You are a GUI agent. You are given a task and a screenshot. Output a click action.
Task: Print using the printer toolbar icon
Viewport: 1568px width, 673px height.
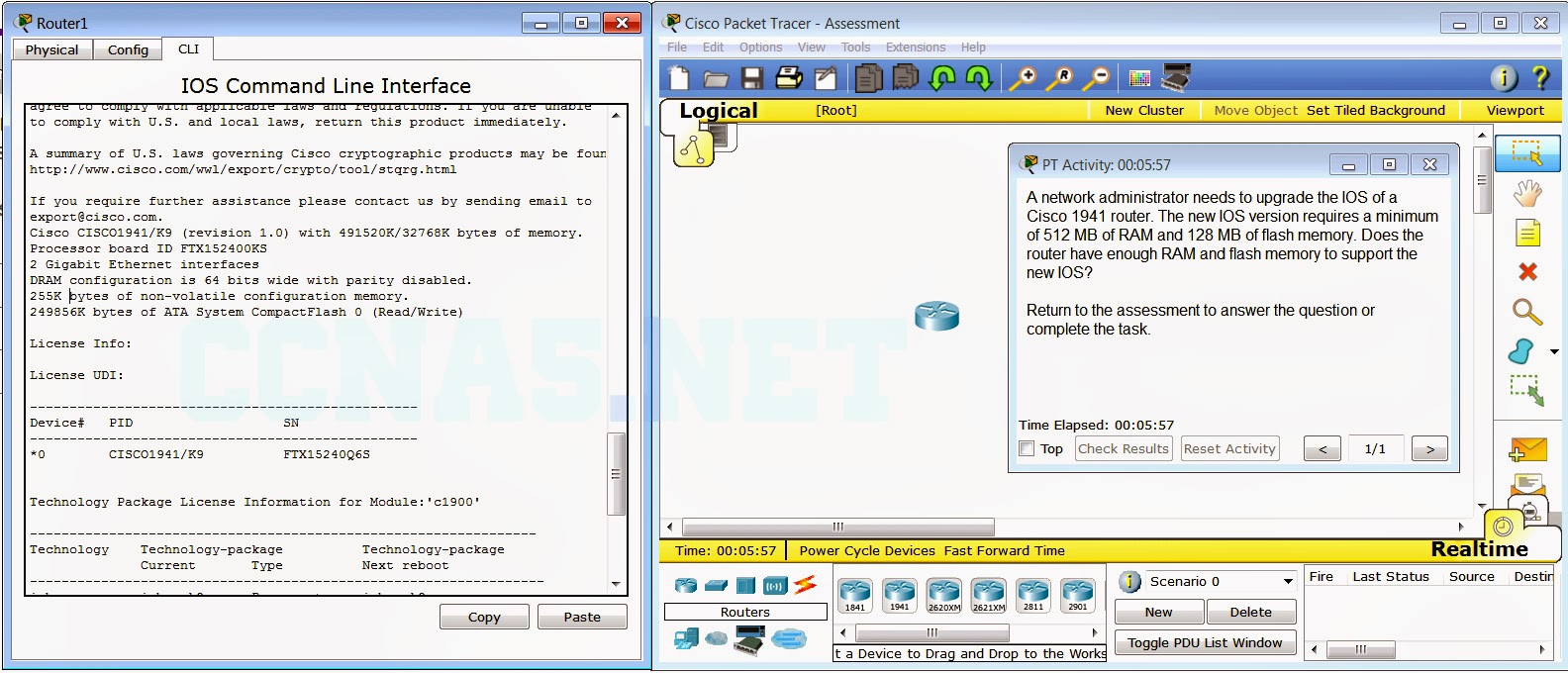[789, 77]
